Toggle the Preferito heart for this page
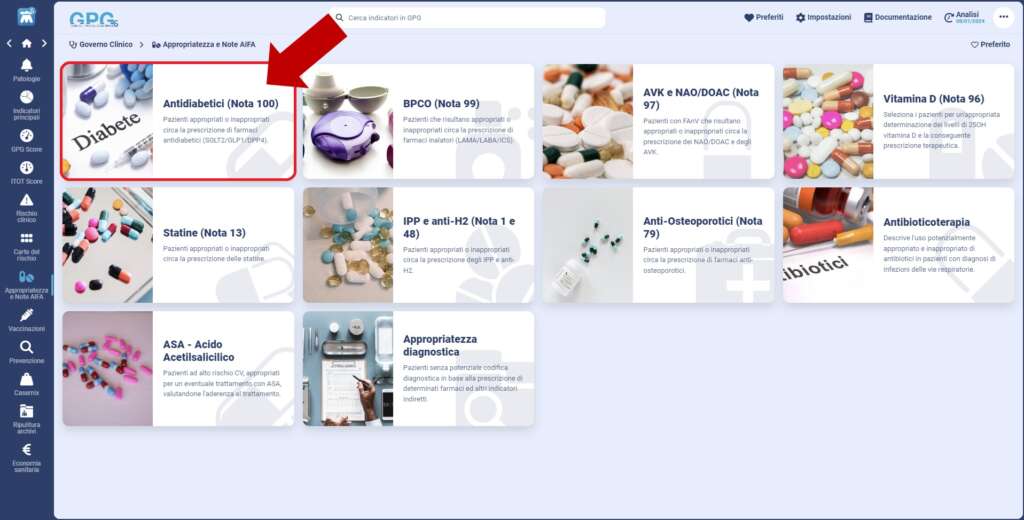Screen dimensions: 1024x520 (990, 45)
